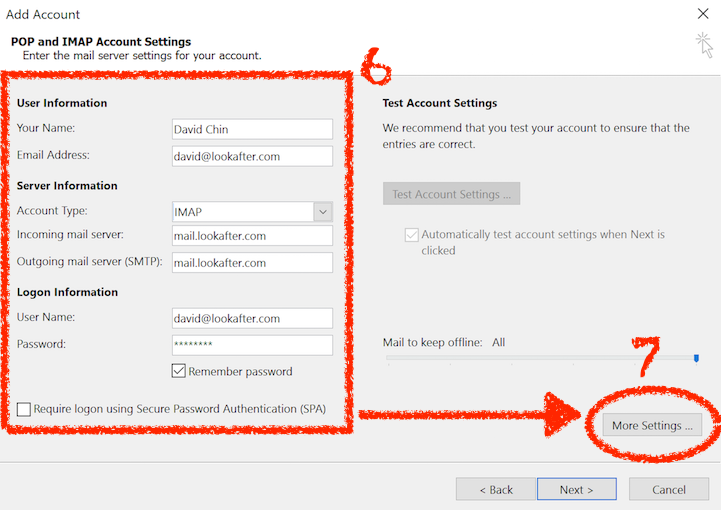Open the Account Type dropdown arrow
Screen dimensions: 721x510
tap(322, 212)
